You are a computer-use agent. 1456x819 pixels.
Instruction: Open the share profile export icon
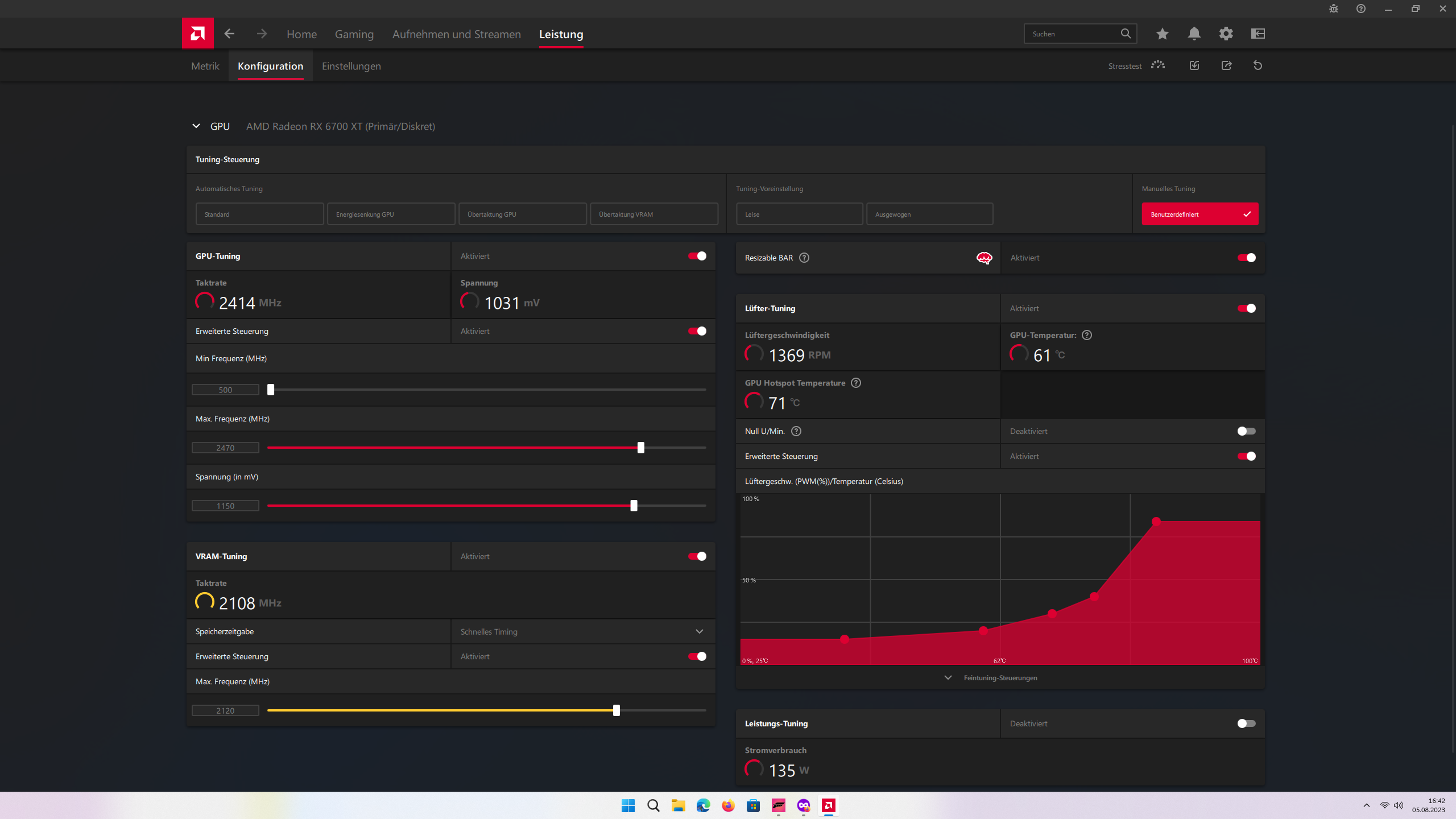point(1226,65)
